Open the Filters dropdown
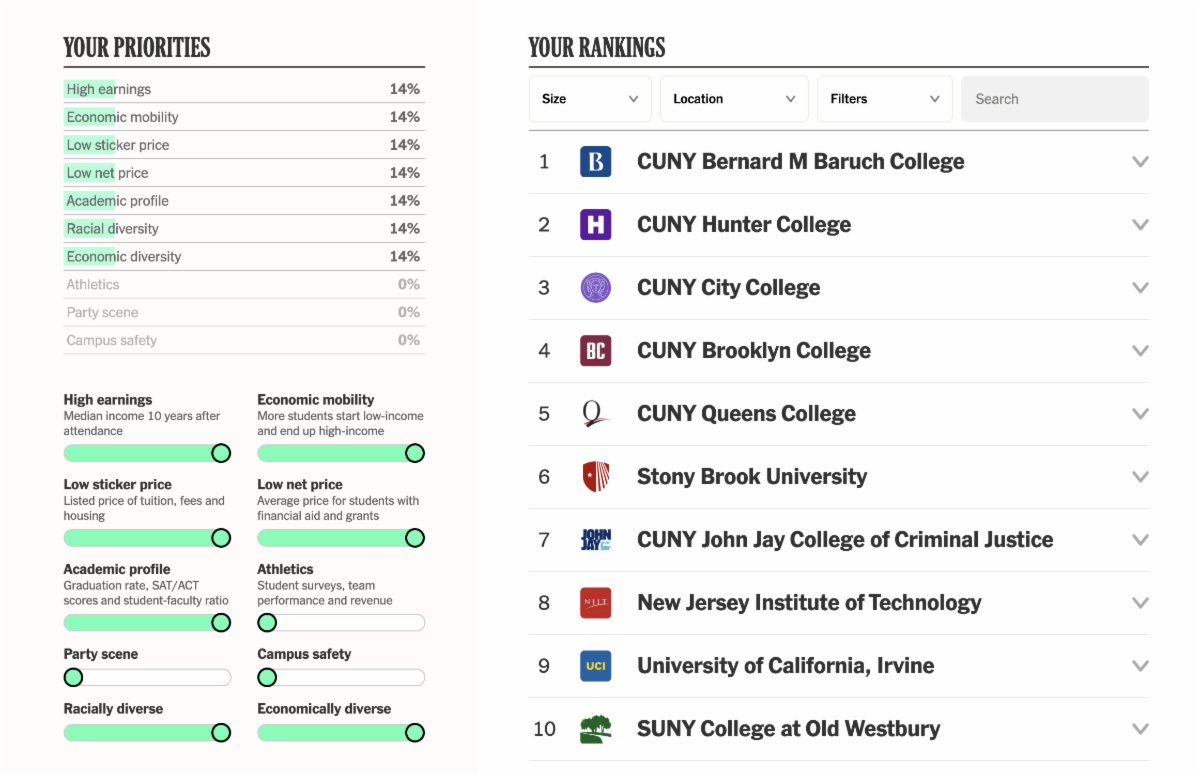This screenshot has height=774, width=1200. point(885,99)
